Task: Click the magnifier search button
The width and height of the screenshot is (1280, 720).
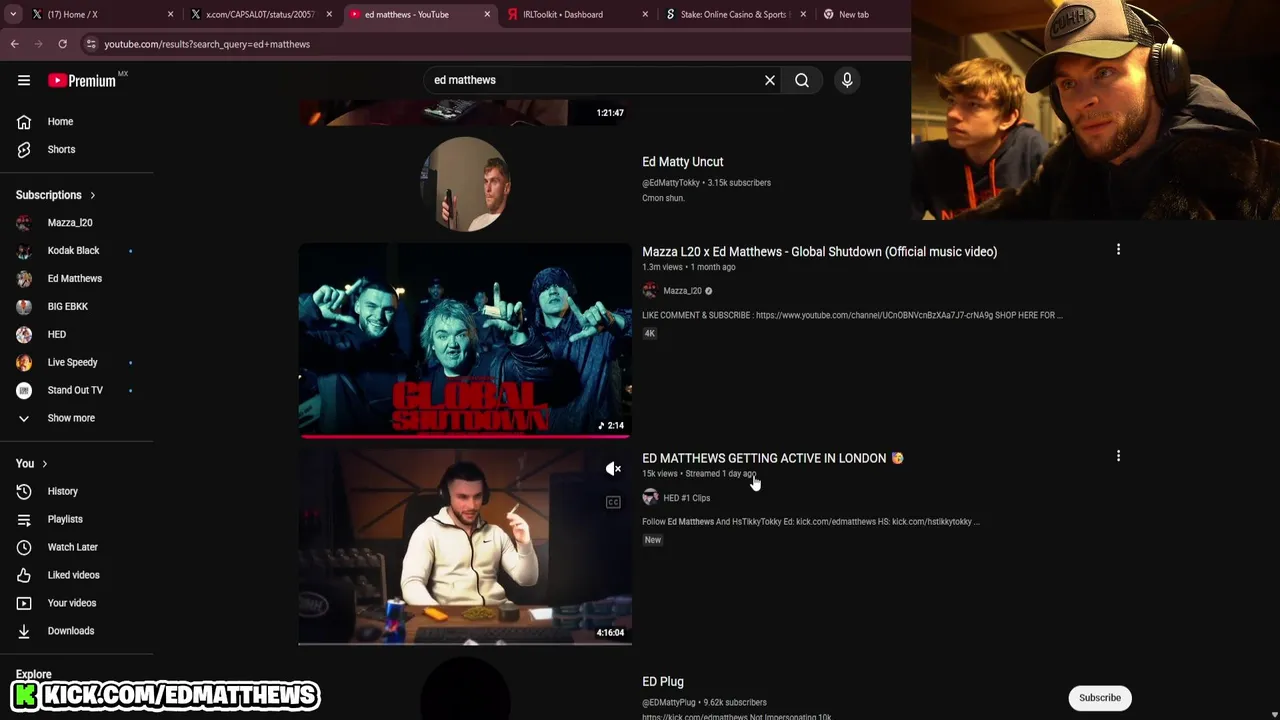Action: pos(802,80)
